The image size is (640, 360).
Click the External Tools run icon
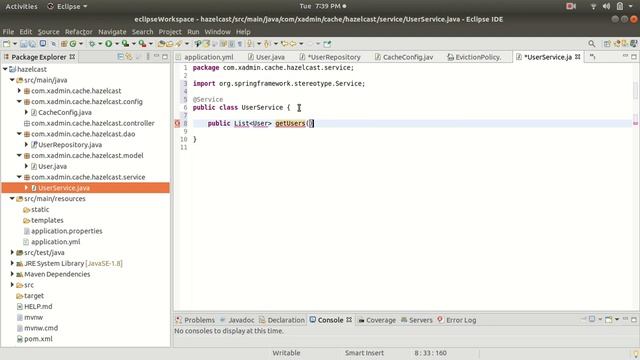142,44
